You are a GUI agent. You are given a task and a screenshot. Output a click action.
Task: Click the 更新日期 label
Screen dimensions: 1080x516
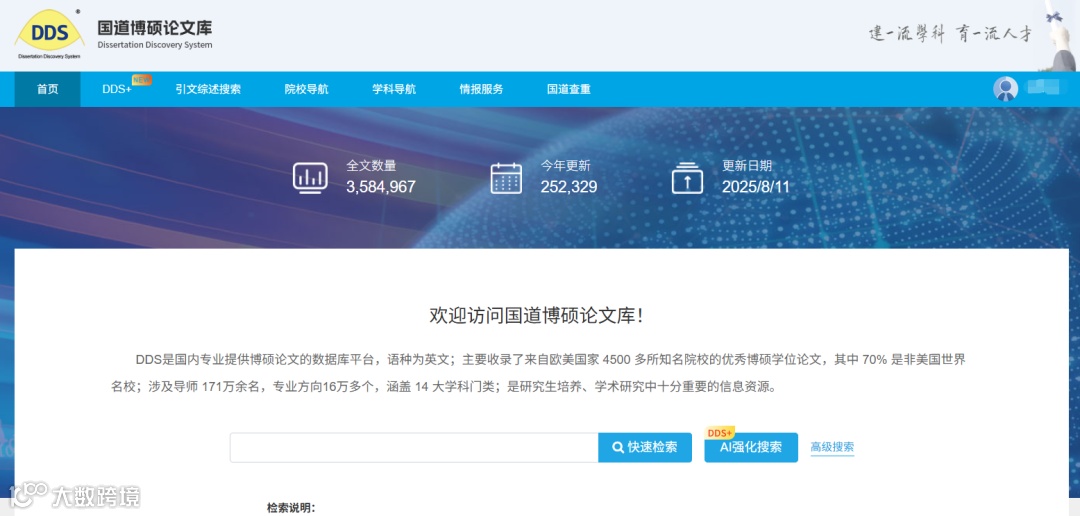coord(747,165)
